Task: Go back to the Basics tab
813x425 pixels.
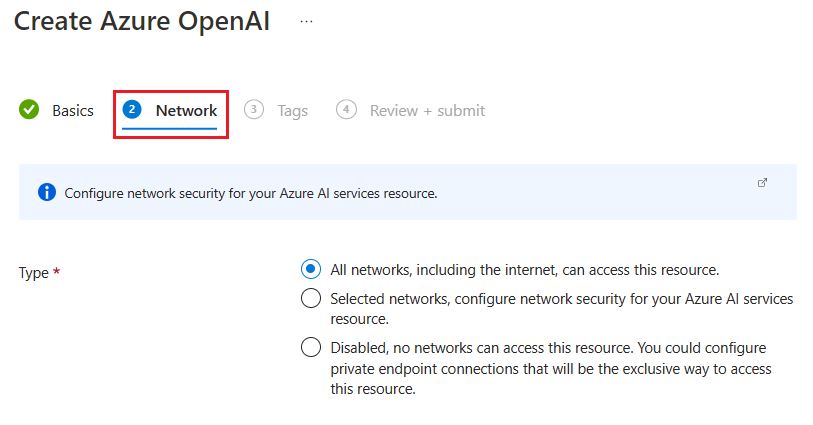Action: point(73,111)
